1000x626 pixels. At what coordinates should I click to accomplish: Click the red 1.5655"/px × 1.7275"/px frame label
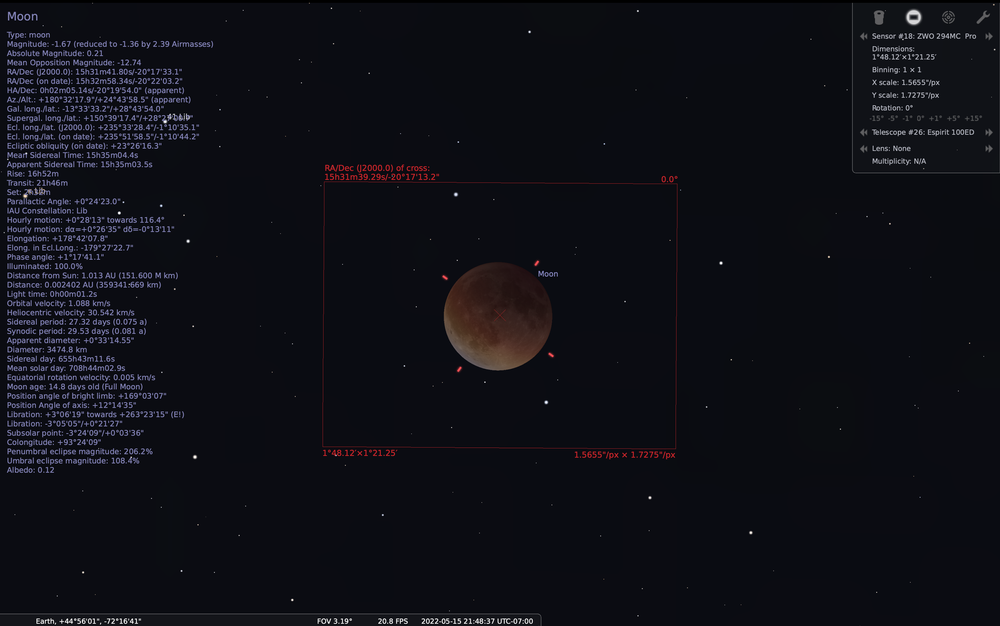624,455
